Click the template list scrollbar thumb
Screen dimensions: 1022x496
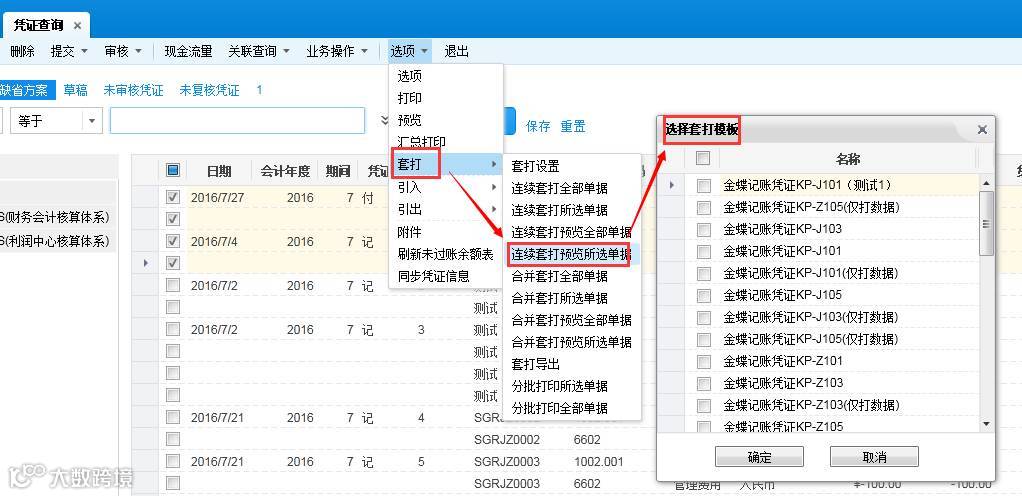coord(986,224)
